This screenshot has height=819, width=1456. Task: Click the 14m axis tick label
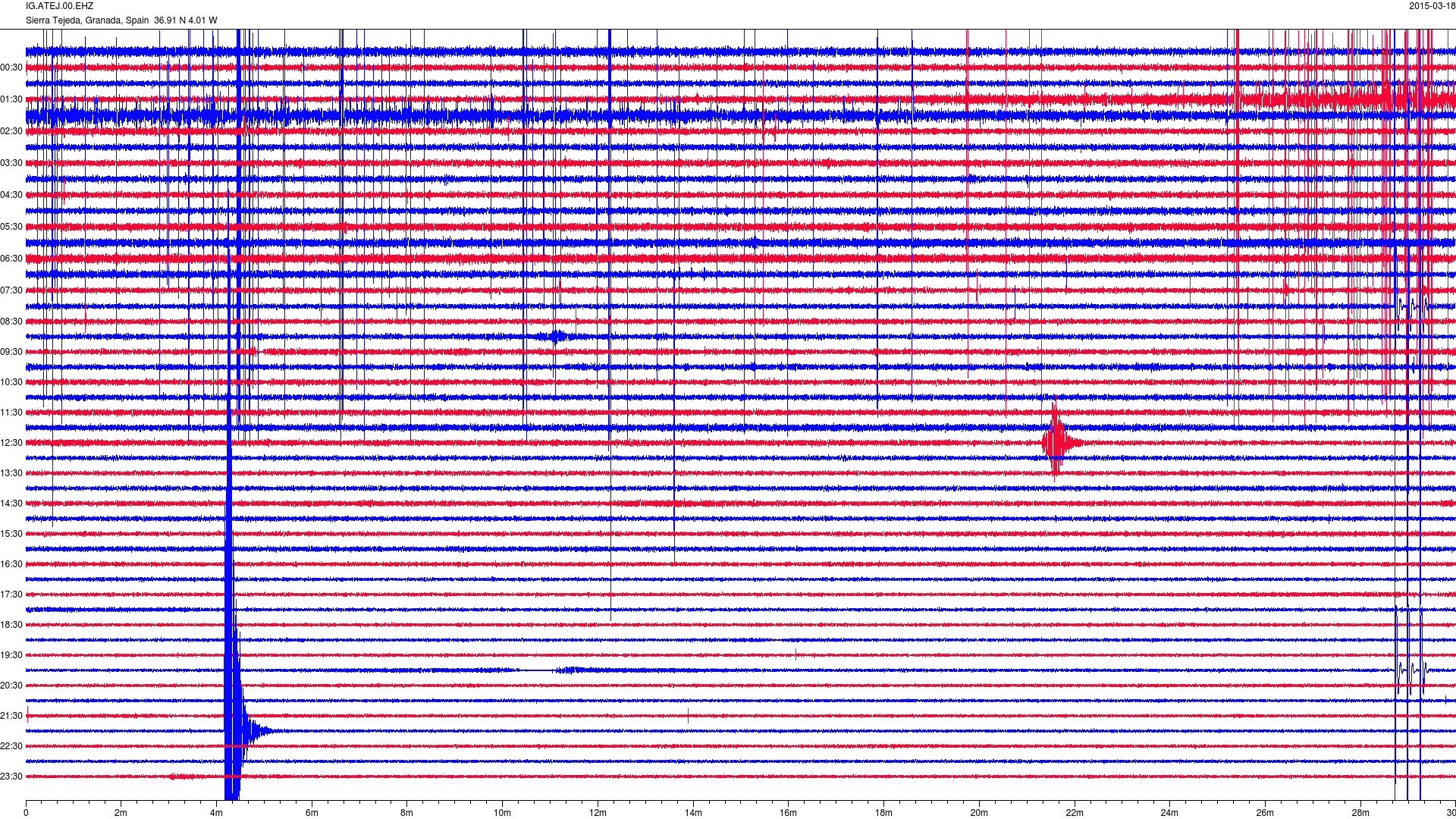click(693, 813)
